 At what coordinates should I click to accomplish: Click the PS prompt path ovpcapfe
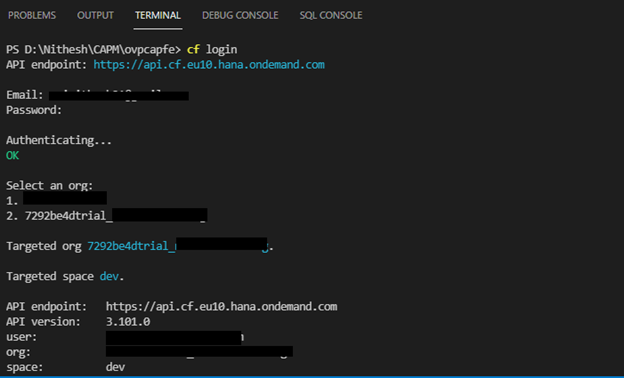[x=93, y=49]
